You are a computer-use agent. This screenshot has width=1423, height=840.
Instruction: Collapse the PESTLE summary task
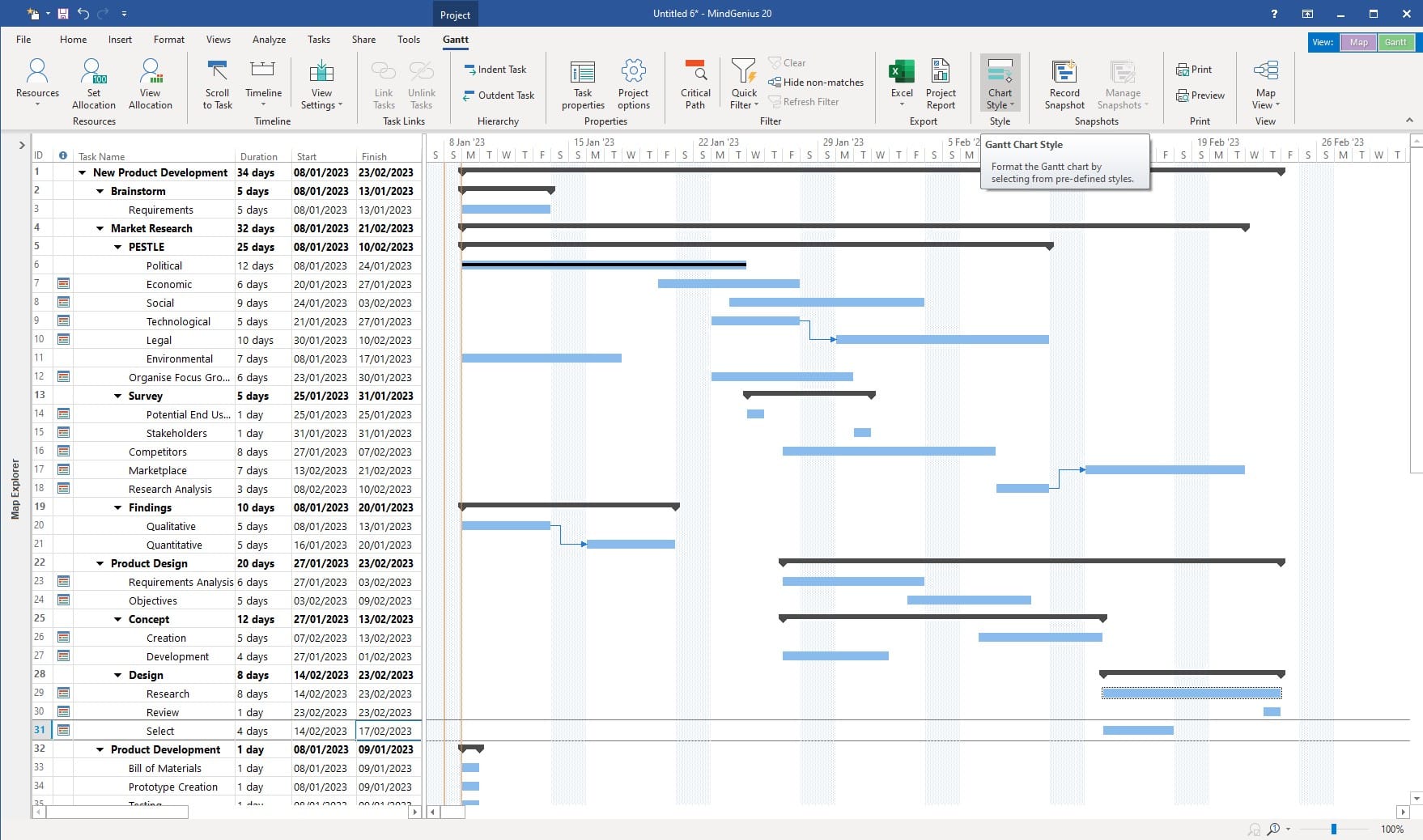118,248
